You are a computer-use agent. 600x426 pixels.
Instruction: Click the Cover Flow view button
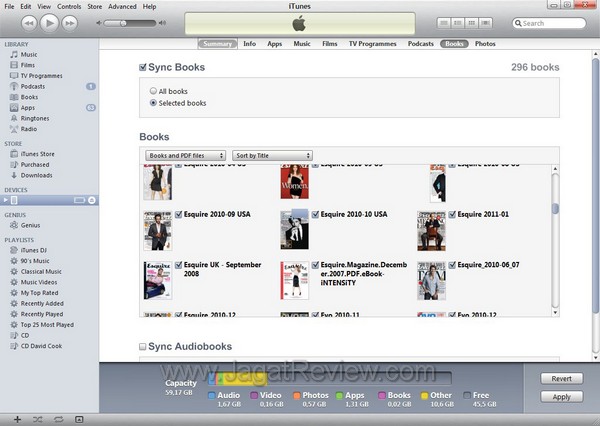pos(486,23)
